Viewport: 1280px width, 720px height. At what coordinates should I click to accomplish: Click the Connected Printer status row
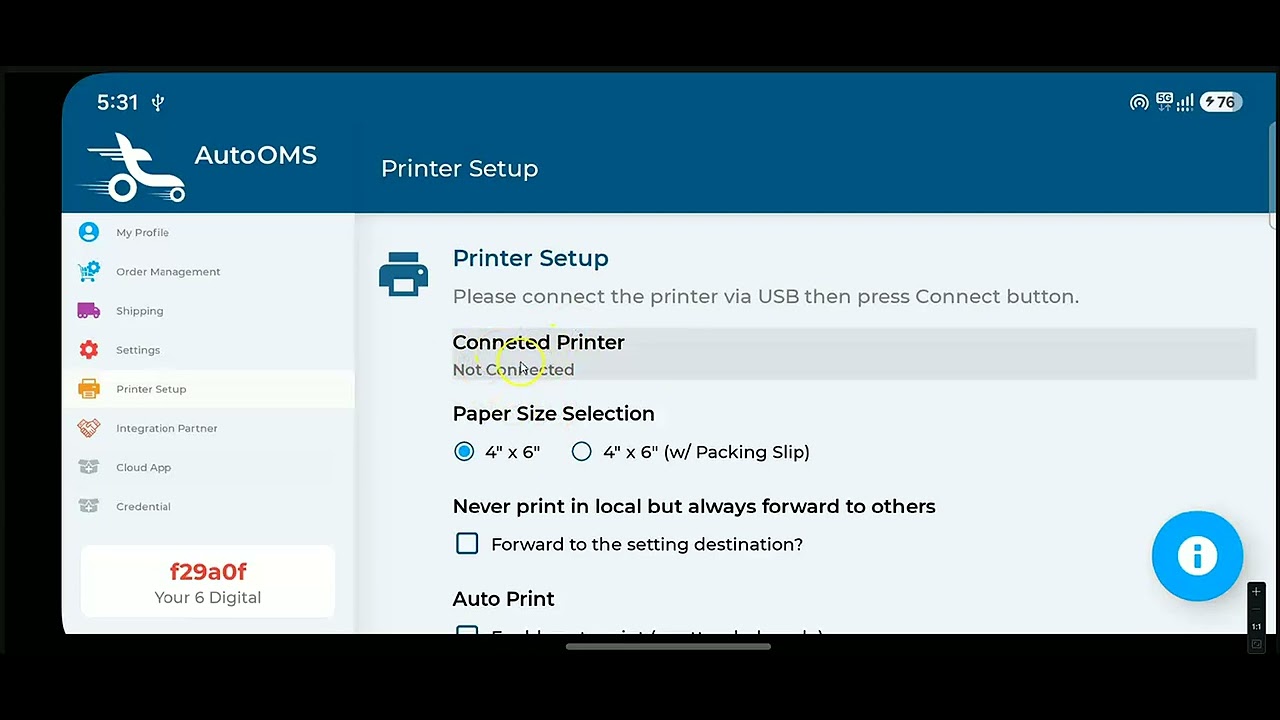854,355
